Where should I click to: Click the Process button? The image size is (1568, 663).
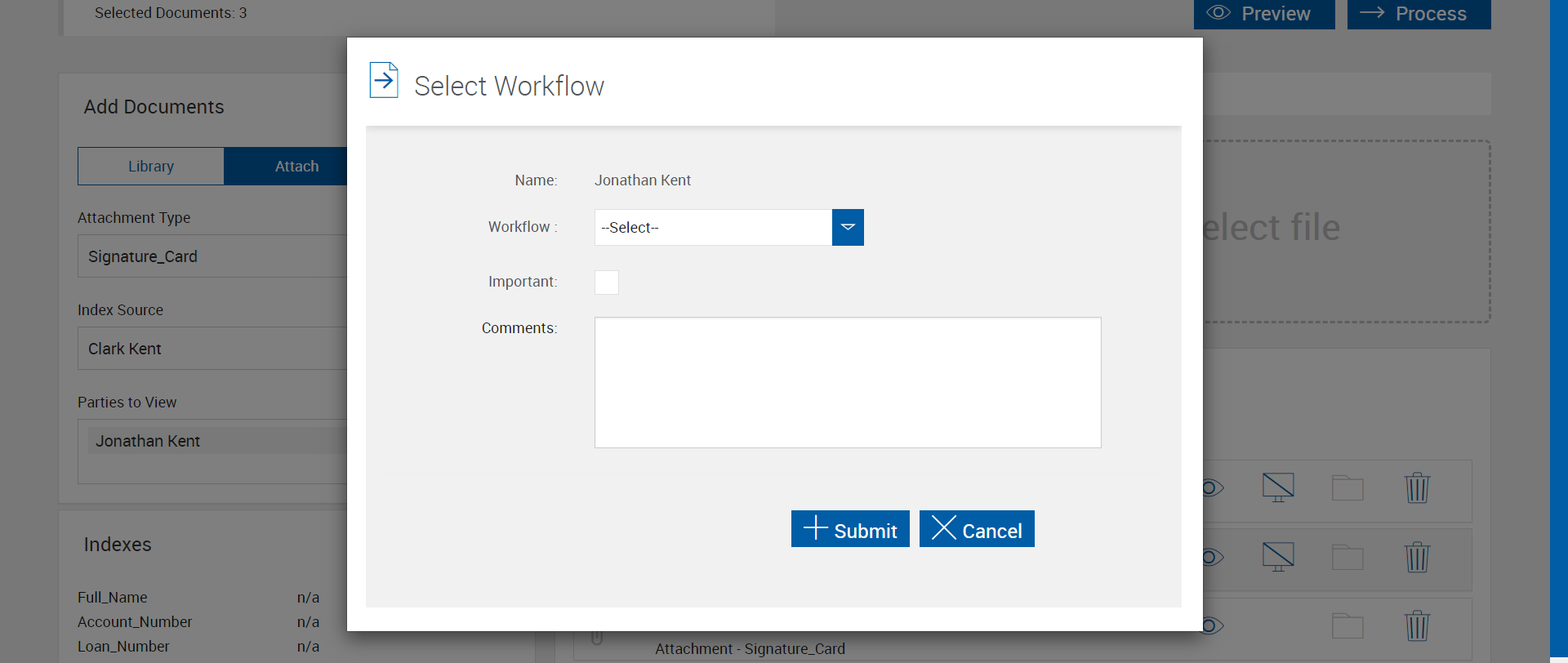[x=1419, y=14]
